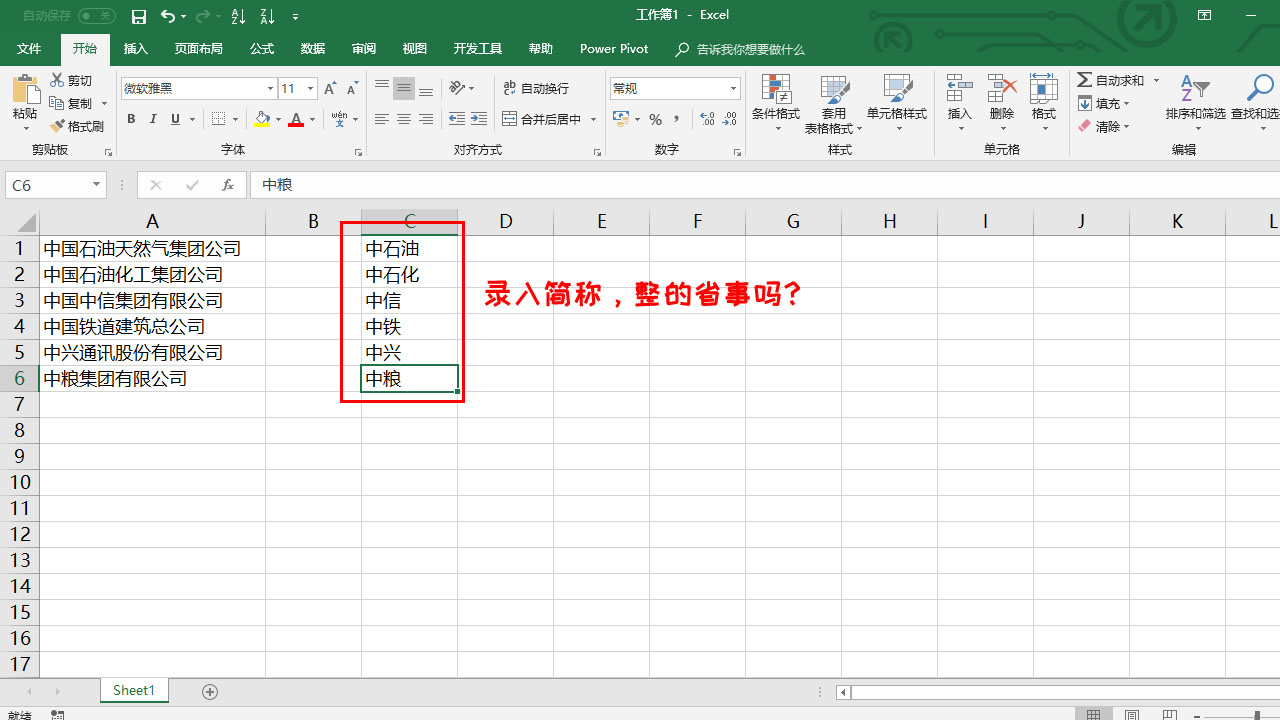Image resolution: width=1280 pixels, height=720 pixels.
Task: Apply bold formatting
Action: click(x=131, y=119)
